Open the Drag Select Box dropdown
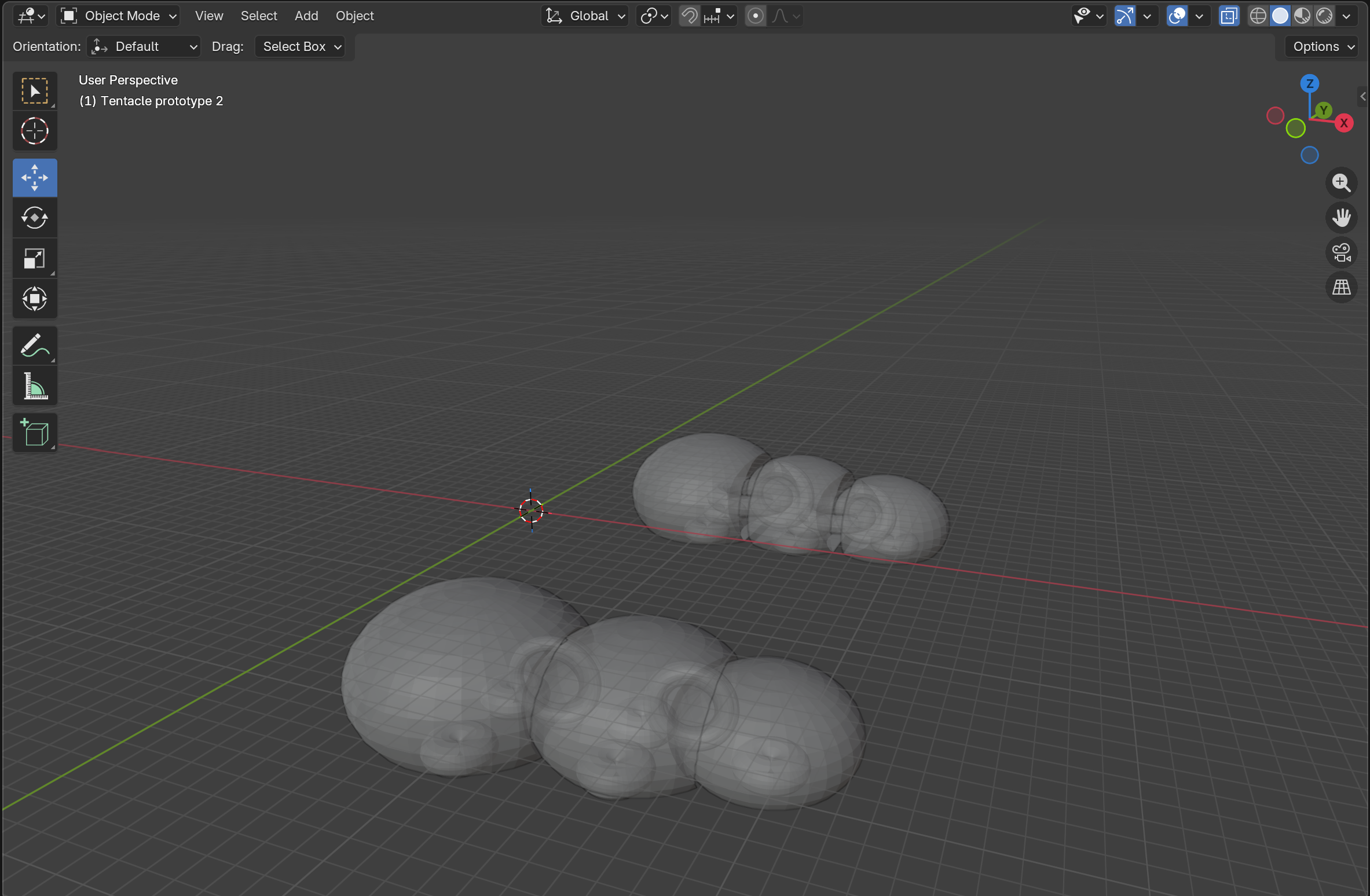 click(300, 46)
